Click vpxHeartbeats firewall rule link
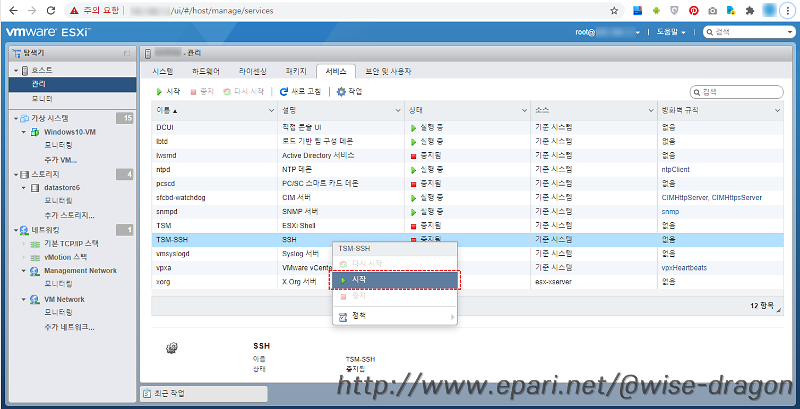800x409 pixels. pos(684,267)
